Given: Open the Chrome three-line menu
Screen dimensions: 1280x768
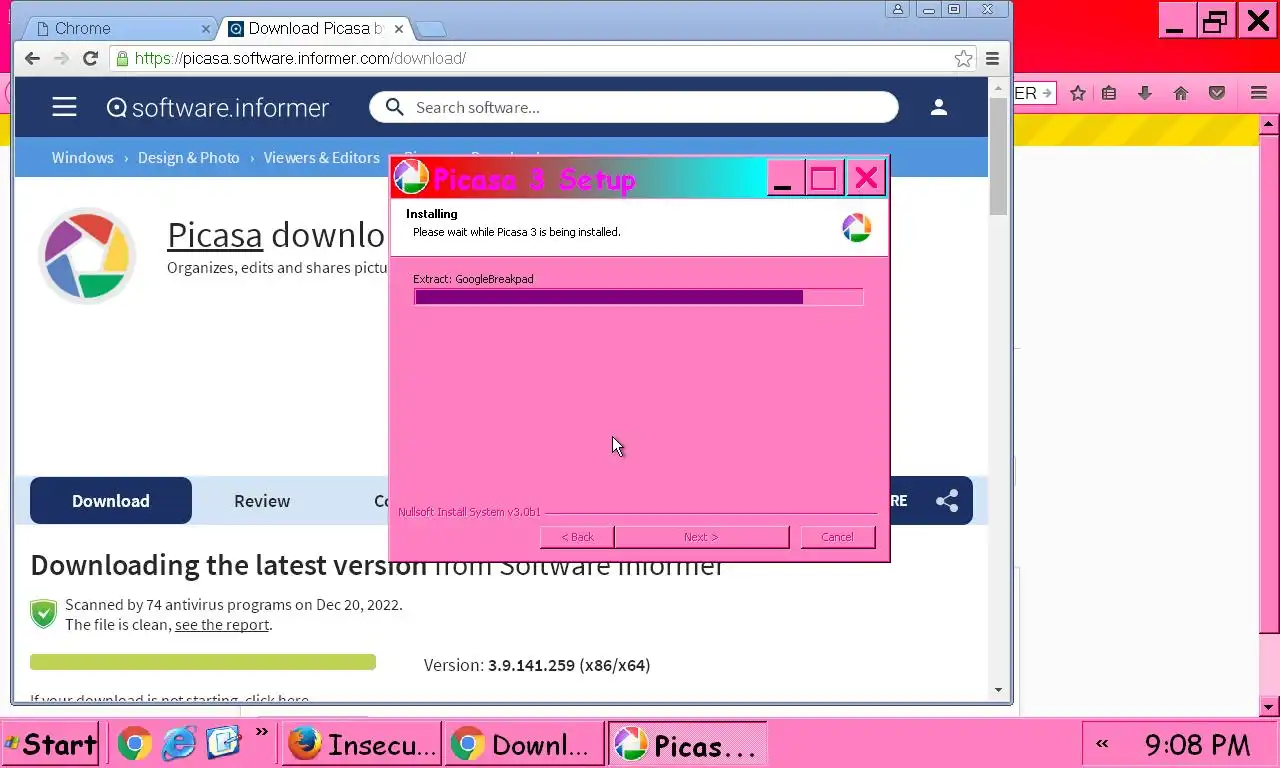Looking at the screenshot, I should [x=992, y=58].
